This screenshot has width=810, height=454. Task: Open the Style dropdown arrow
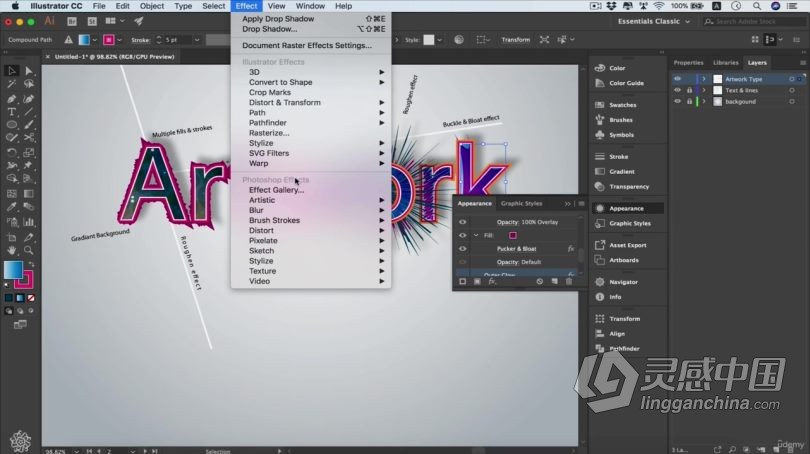440,40
